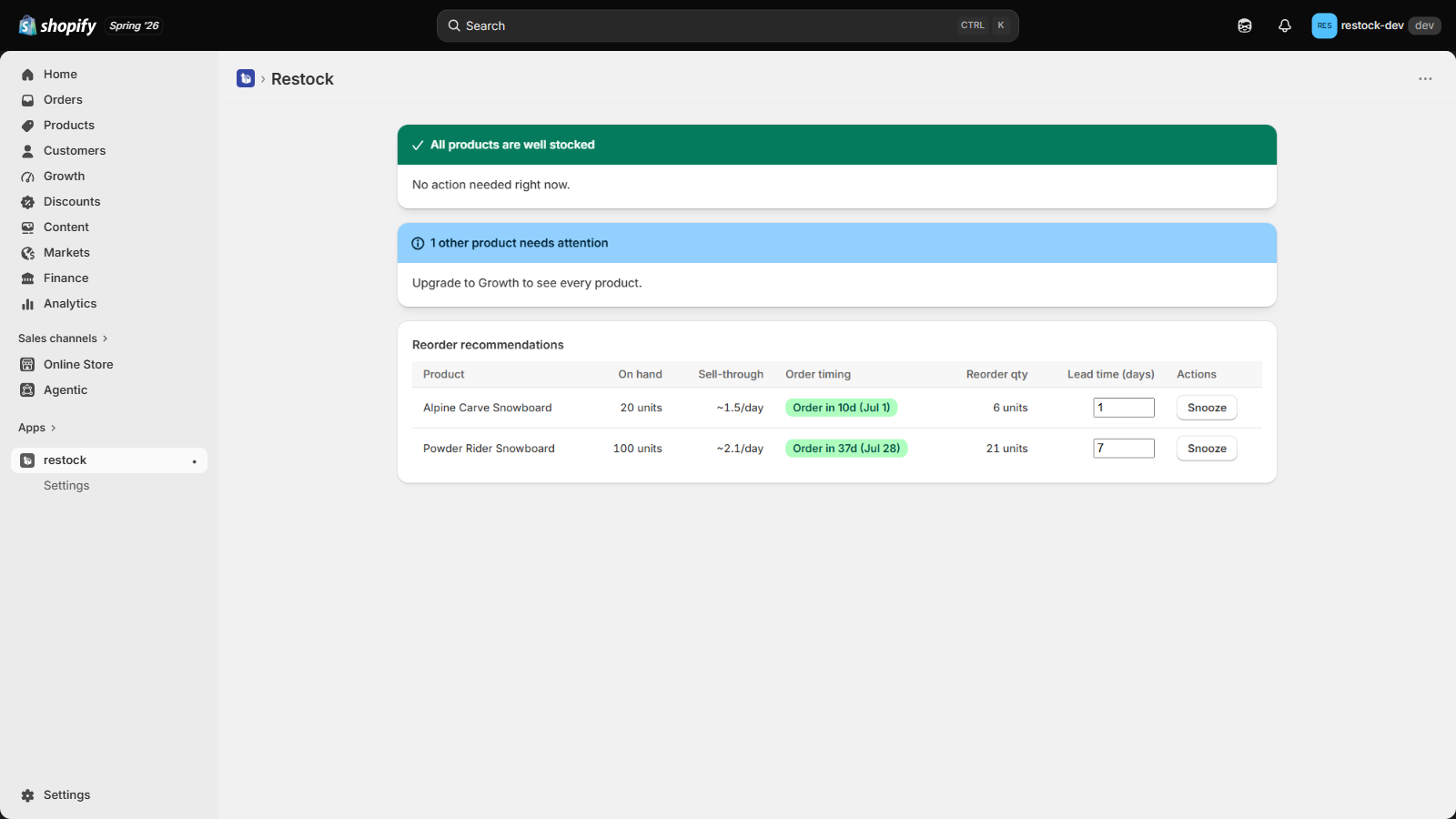Image resolution: width=1456 pixels, height=819 pixels.
Task: Click the Spring '26 edition badge
Action: click(x=134, y=25)
